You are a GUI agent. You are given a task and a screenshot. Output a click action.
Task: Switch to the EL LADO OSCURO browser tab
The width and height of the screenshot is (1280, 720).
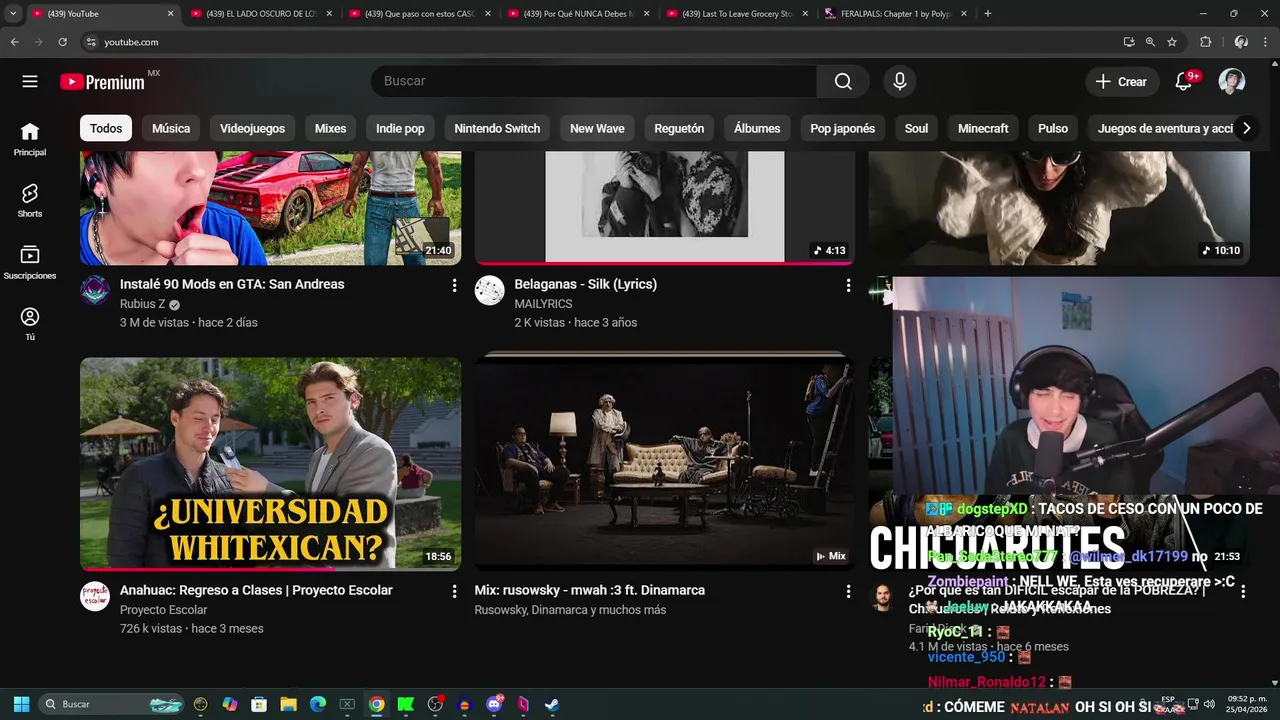[260, 14]
